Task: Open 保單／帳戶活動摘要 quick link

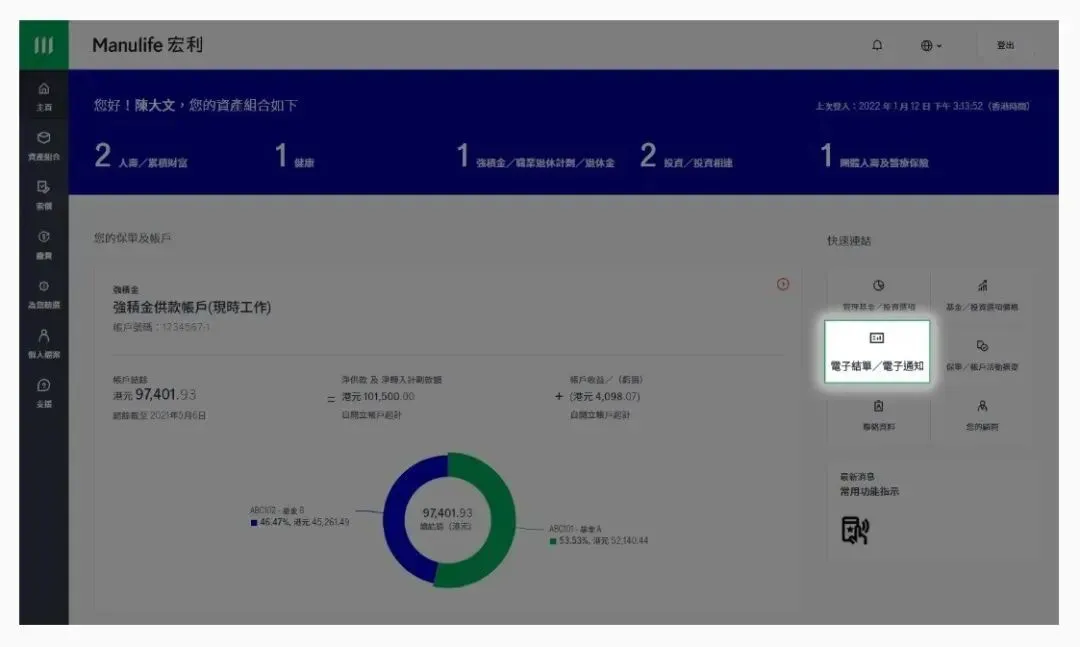Action: [x=982, y=354]
